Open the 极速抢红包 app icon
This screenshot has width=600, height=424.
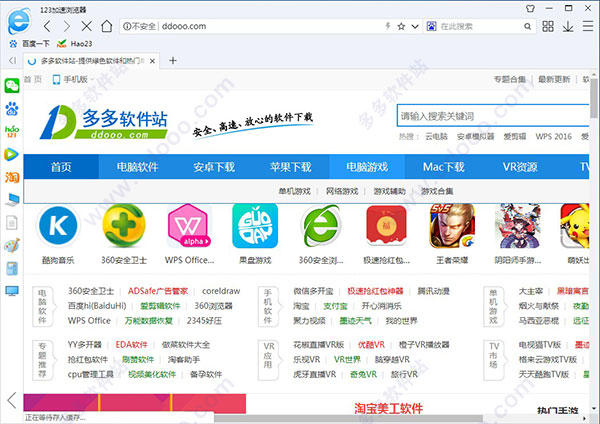pyautogui.click(x=386, y=226)
